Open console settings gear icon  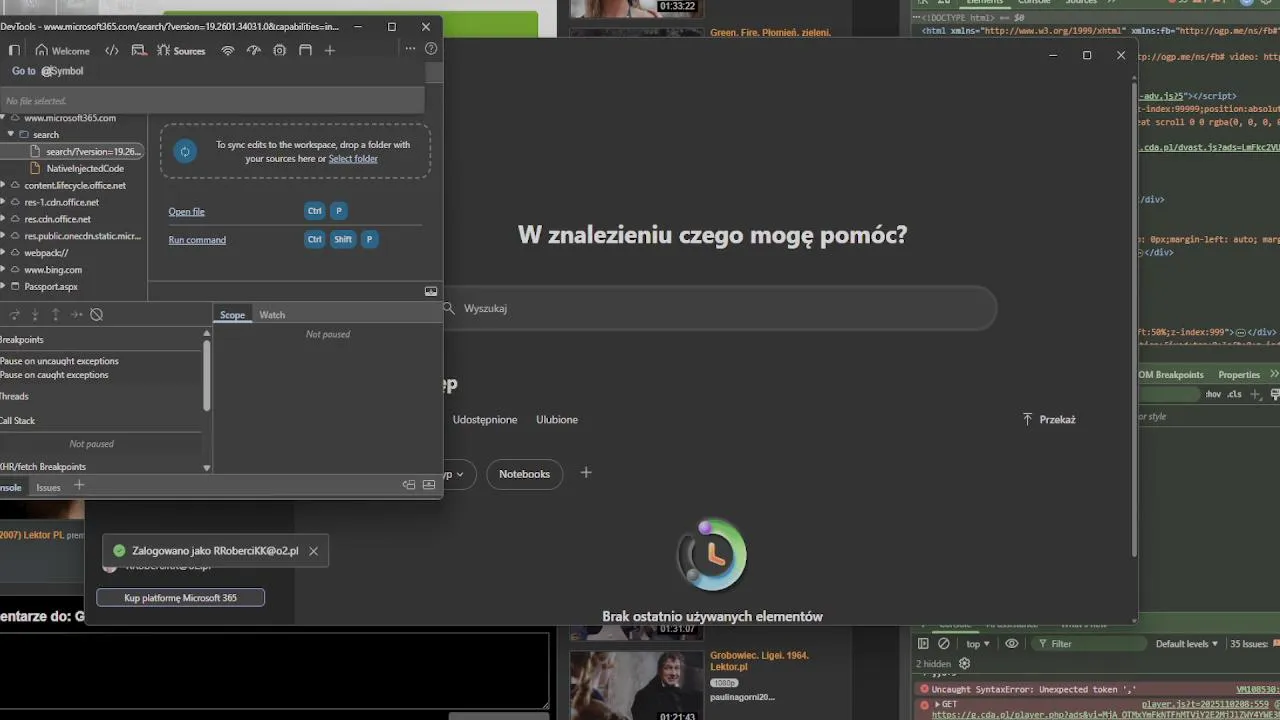click(x=964, y=663)
